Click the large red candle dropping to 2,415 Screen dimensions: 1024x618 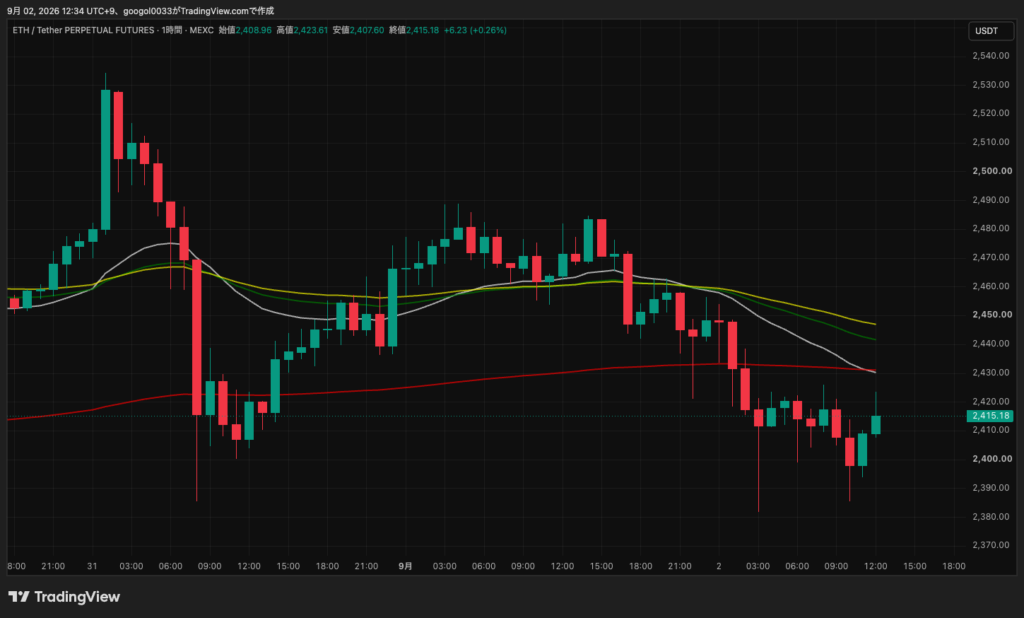197,337
